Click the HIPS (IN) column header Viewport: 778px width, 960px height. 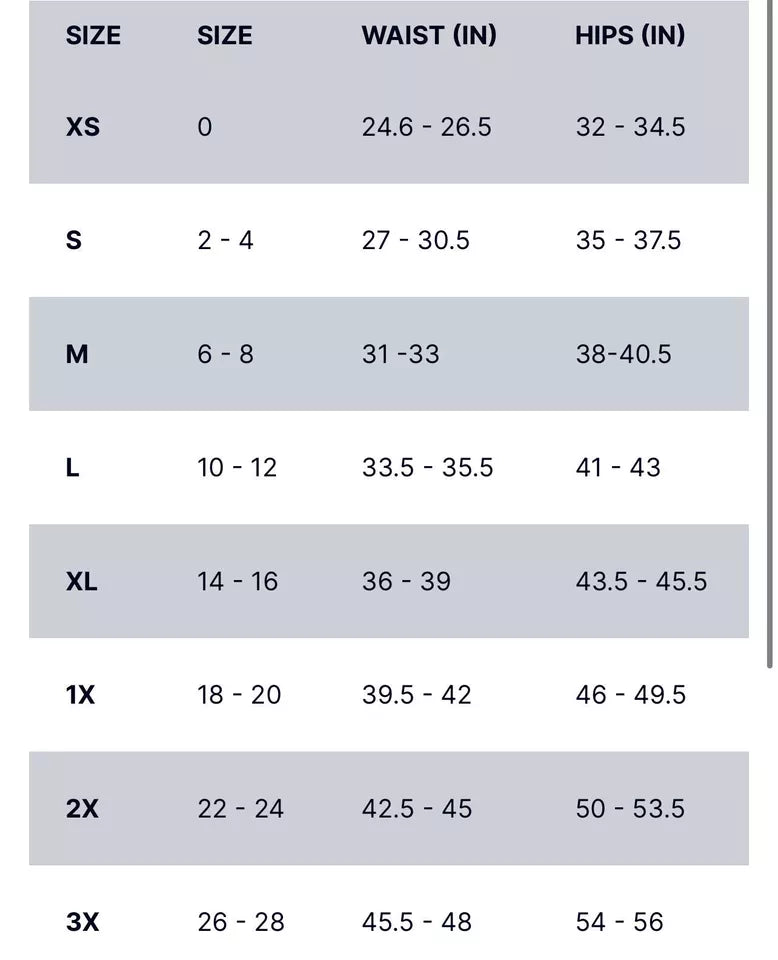[x=630, y=36]
